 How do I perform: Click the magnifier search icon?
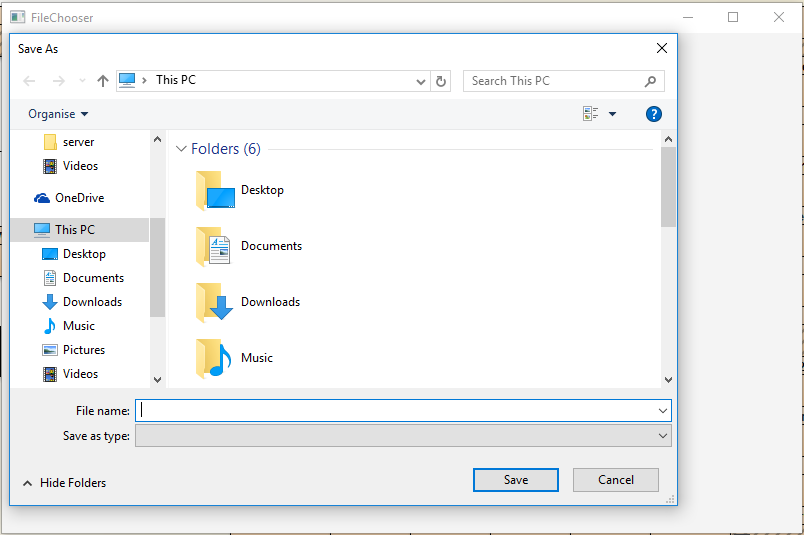click(651, 81)
